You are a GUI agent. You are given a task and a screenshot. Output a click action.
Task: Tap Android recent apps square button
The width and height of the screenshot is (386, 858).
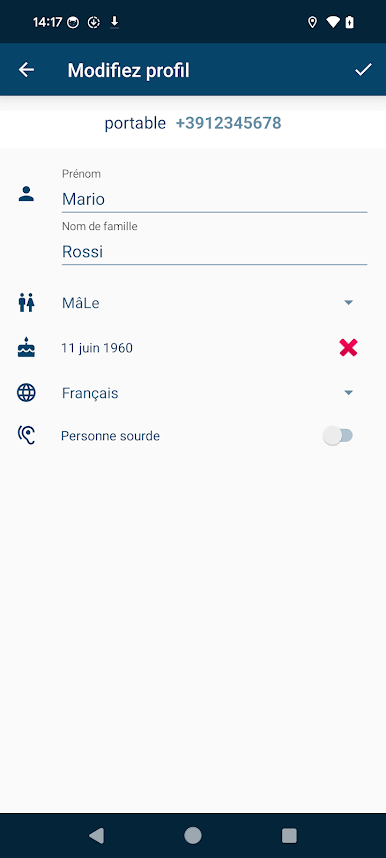point(289,835)
